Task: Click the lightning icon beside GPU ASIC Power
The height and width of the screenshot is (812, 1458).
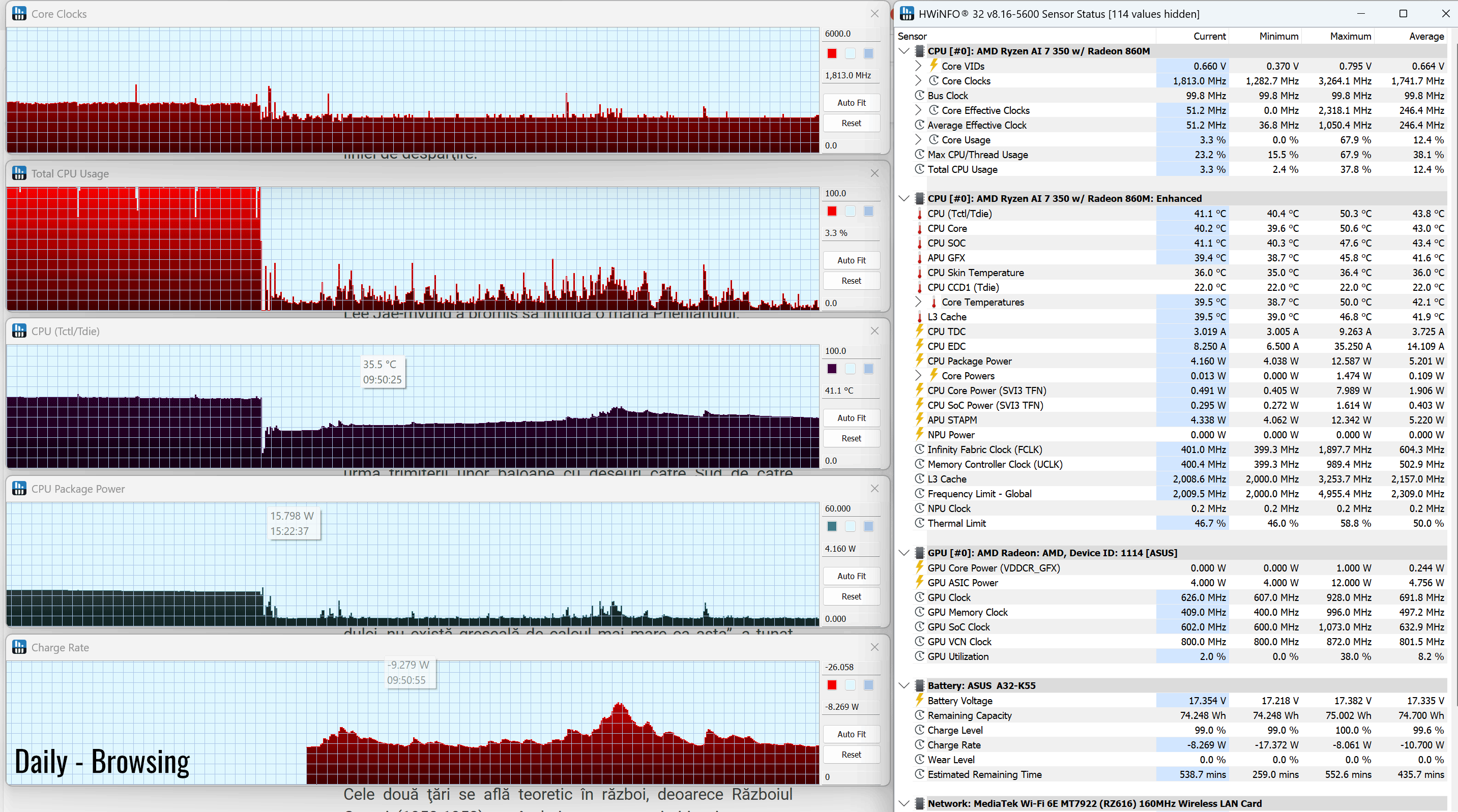Action: (919, 582)
